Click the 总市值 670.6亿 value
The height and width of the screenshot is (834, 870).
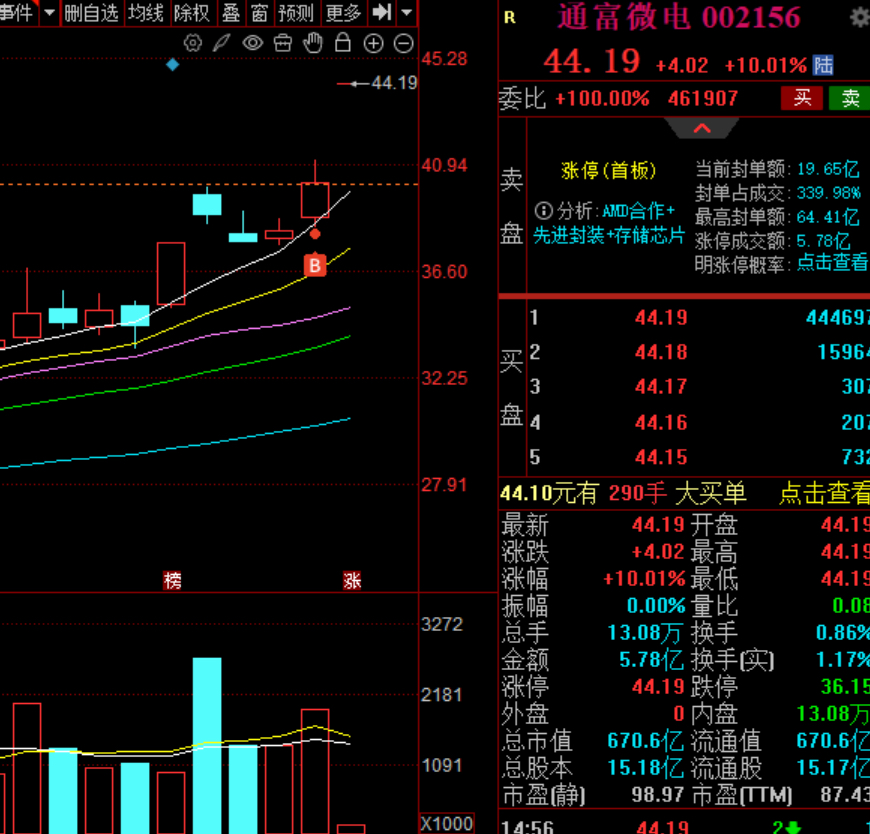645,741
